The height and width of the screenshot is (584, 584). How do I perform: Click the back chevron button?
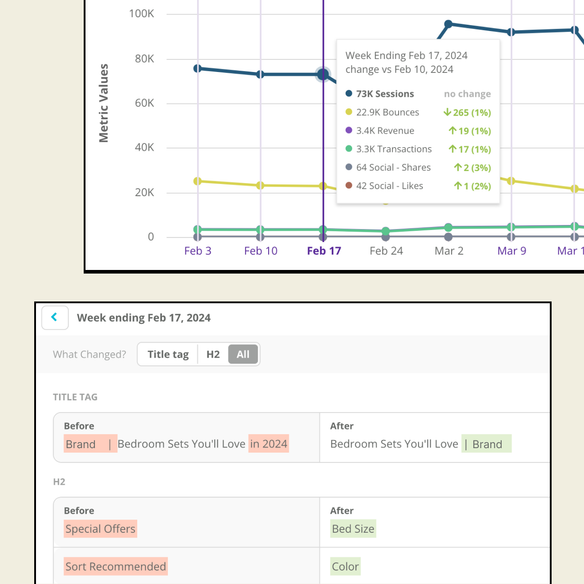tap(55, 318)
